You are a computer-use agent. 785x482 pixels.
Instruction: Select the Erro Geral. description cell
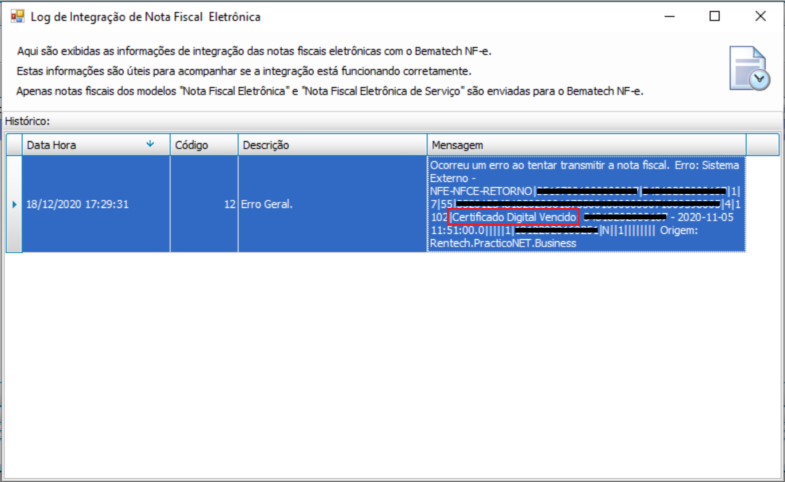point(332,204)
